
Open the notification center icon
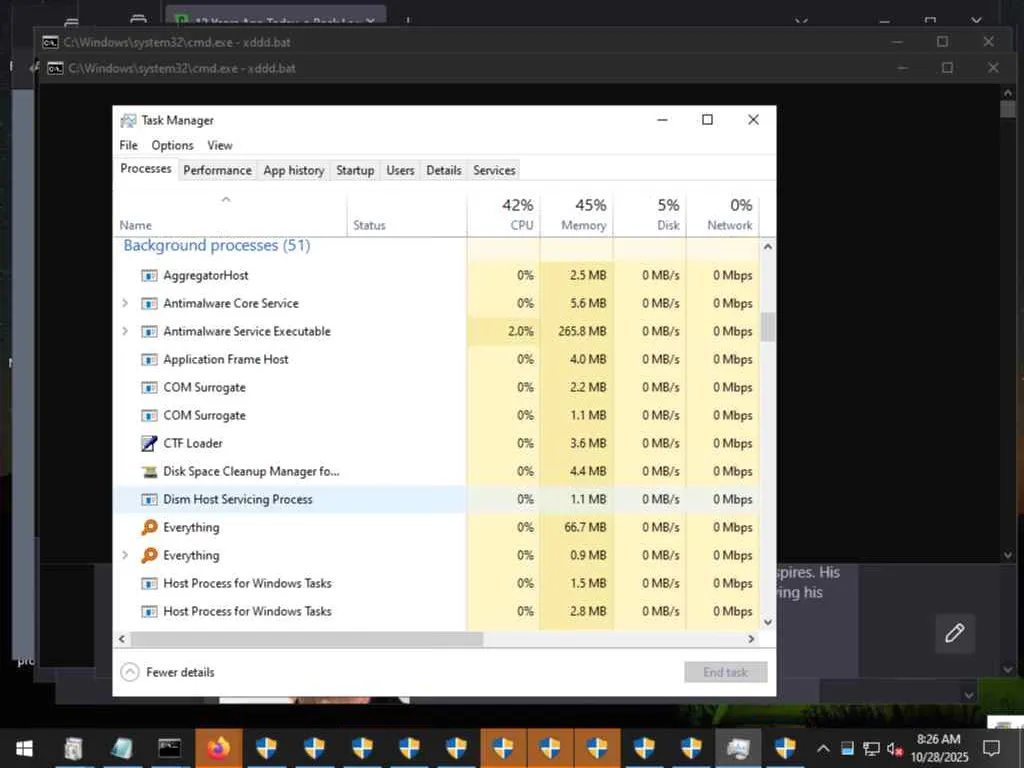click(x=991, y=748)
